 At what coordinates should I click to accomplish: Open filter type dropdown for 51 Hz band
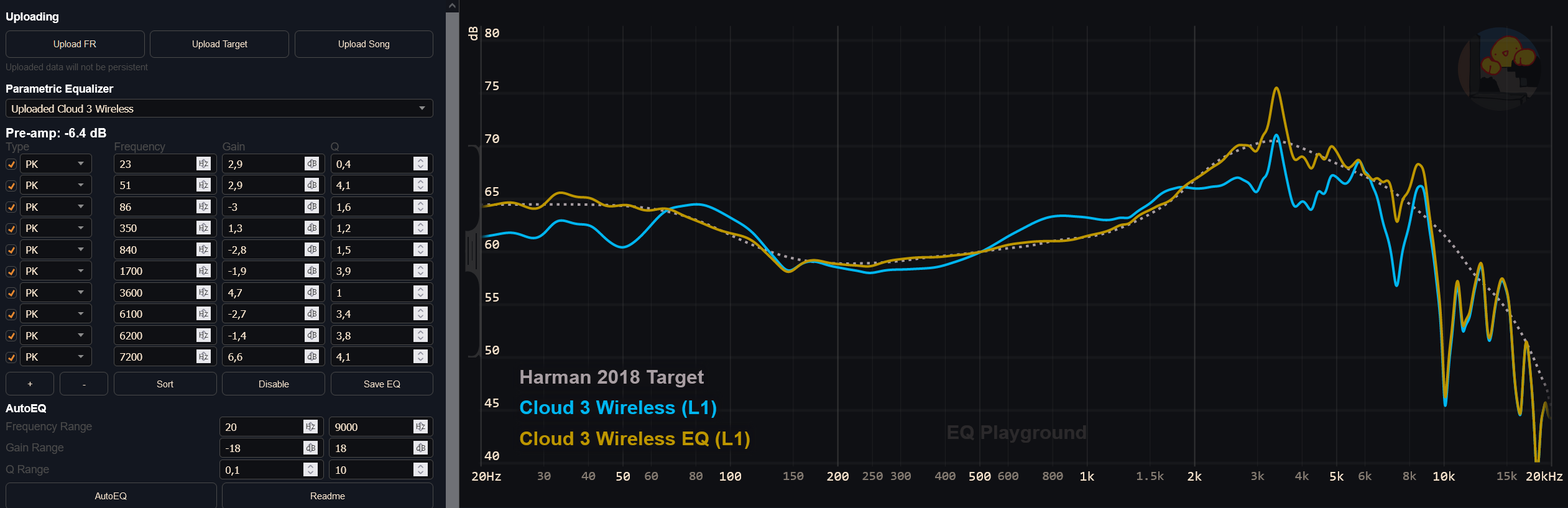click(x=56, y=185)
